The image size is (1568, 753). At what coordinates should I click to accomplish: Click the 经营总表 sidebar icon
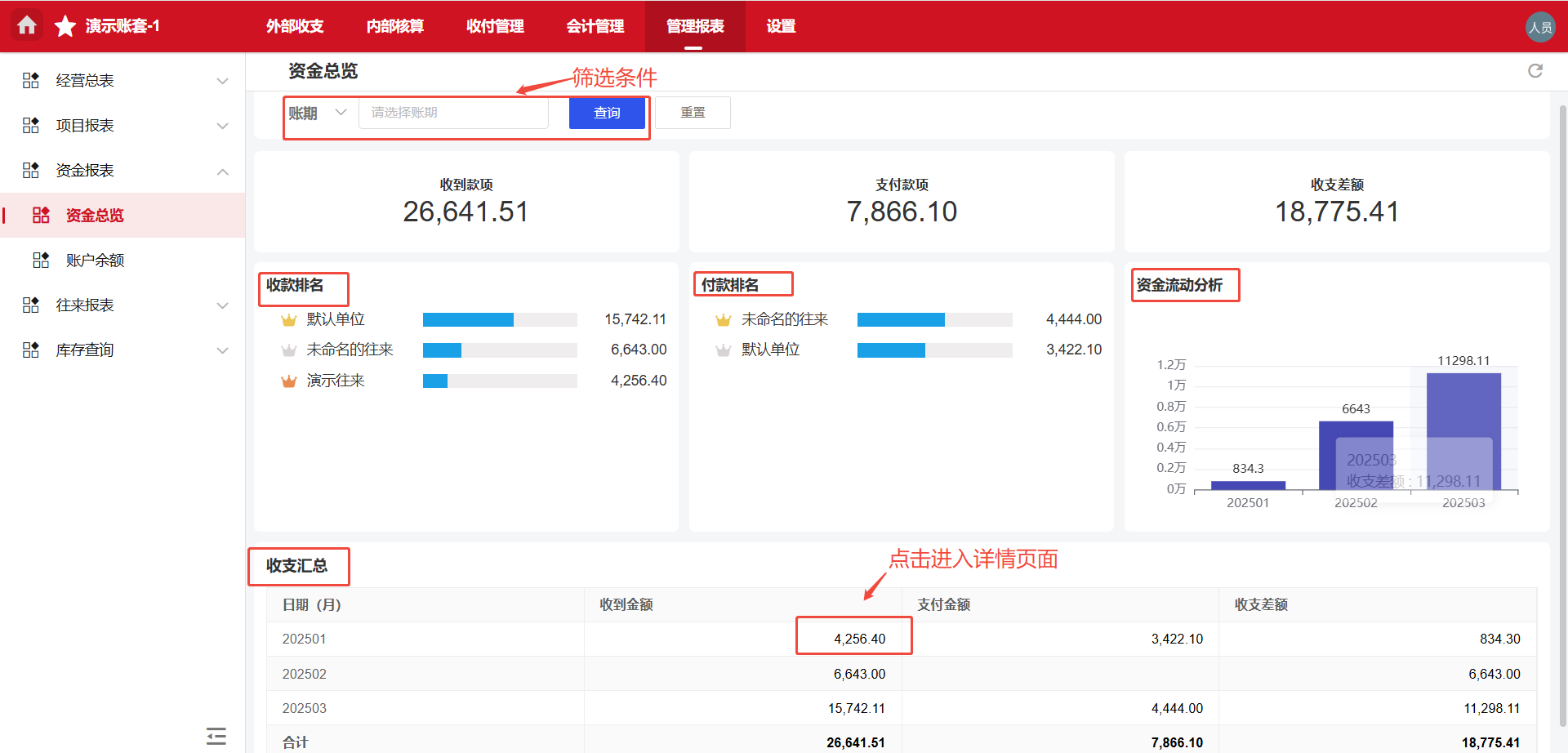30,79
